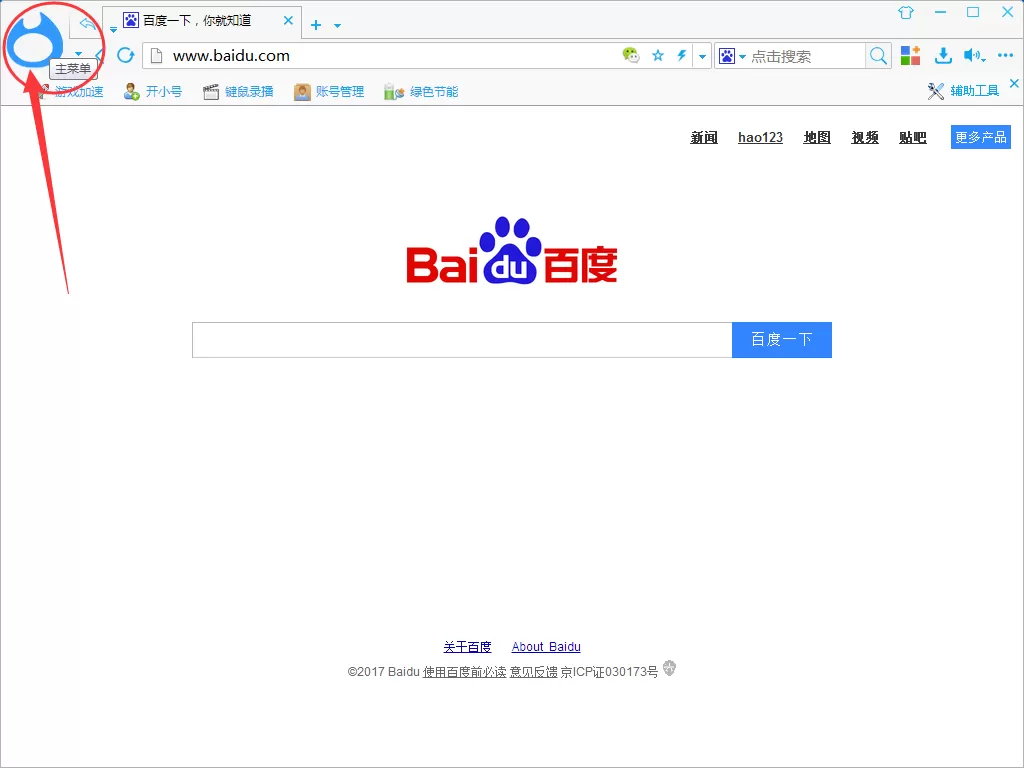Expand the address bar dropdown arrow
This screenshot has width=1024, height=768.
point(702,56)
